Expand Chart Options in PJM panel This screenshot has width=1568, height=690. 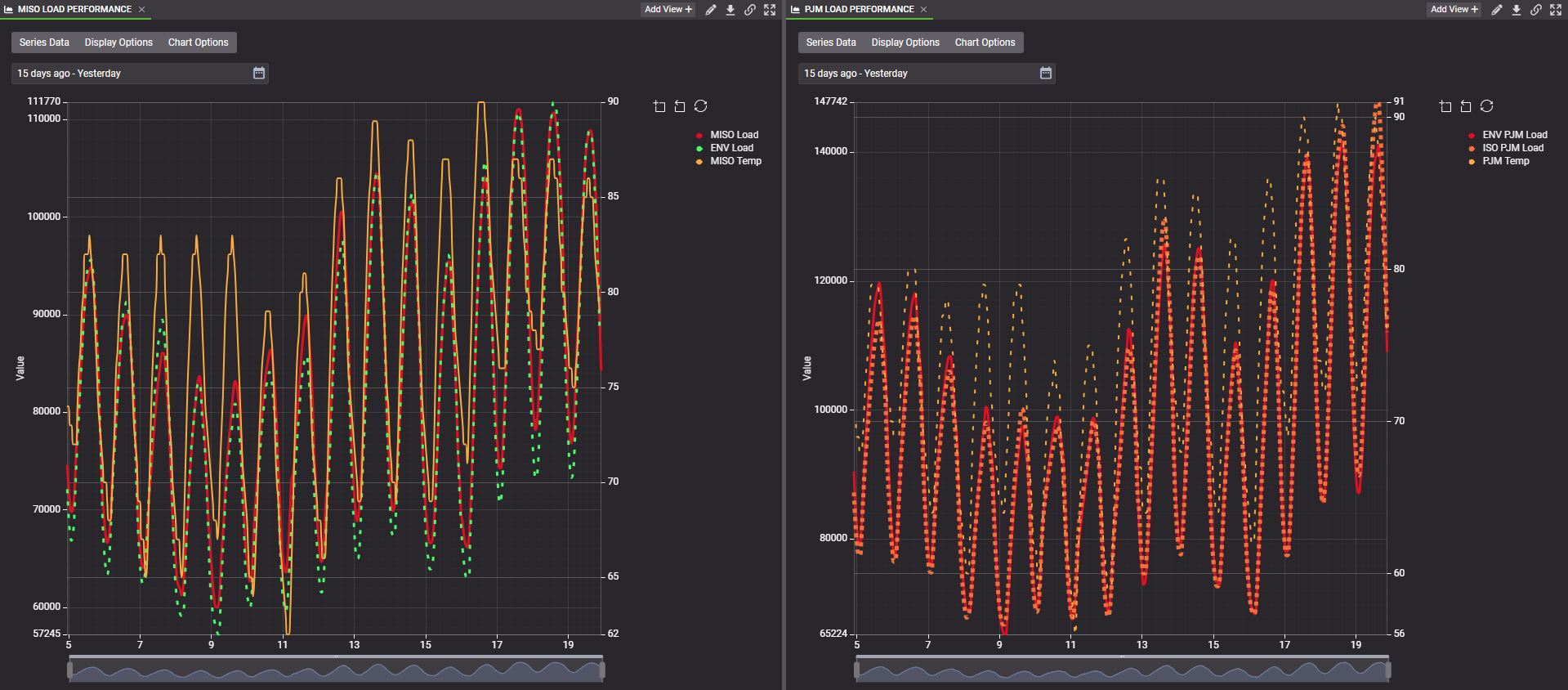click(x=985, y=43)
